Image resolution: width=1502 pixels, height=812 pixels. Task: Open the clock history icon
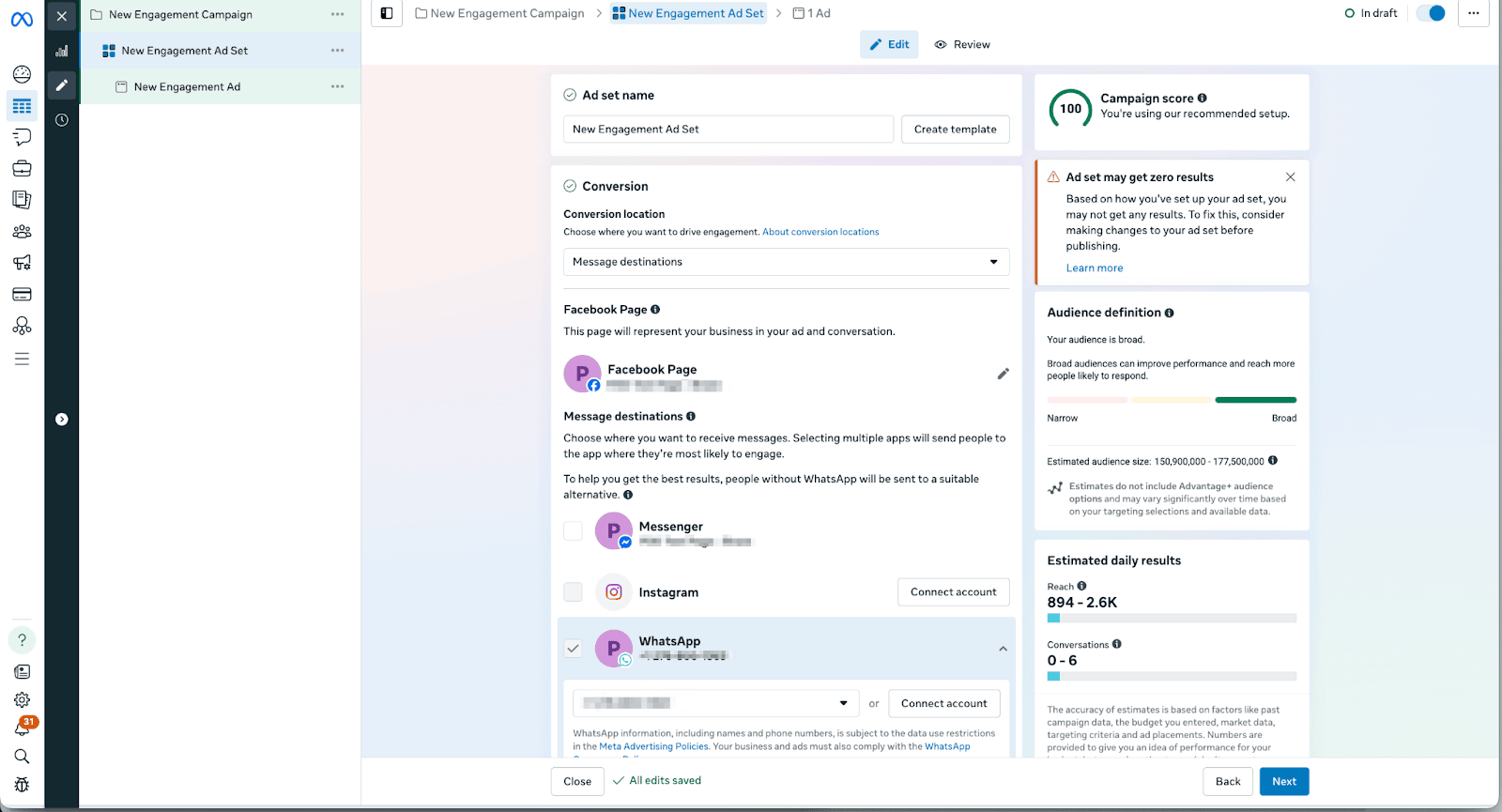[62, 120]
